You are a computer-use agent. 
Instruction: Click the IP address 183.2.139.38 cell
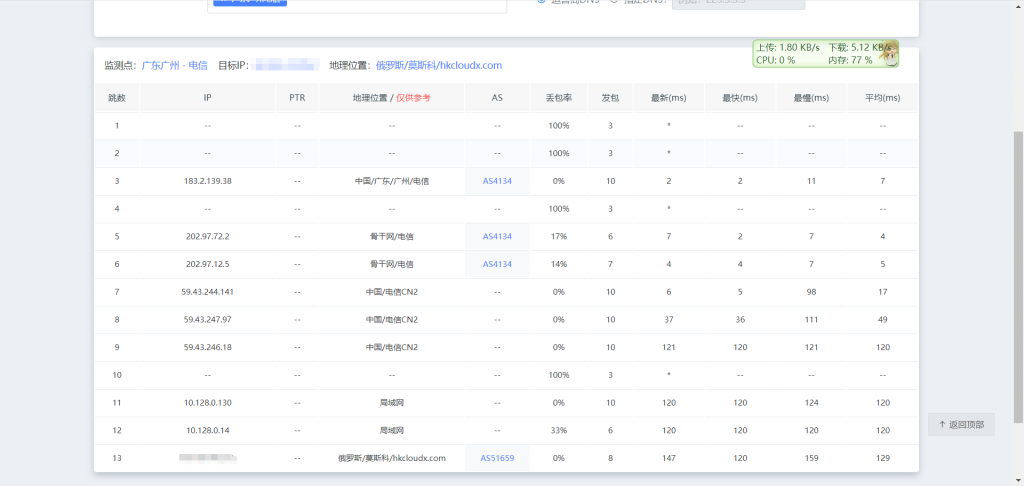point(208,181)
